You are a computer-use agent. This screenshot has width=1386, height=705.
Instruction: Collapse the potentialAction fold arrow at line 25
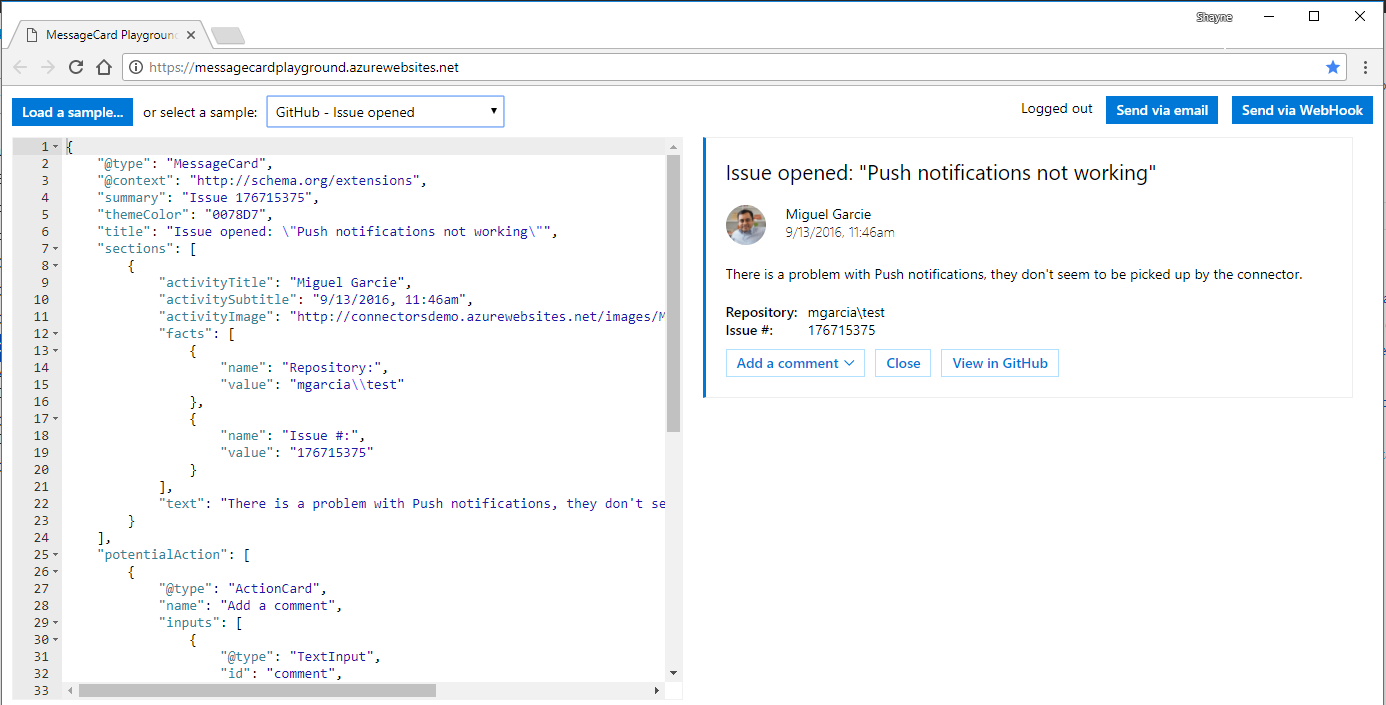click(x=56, y=554)
